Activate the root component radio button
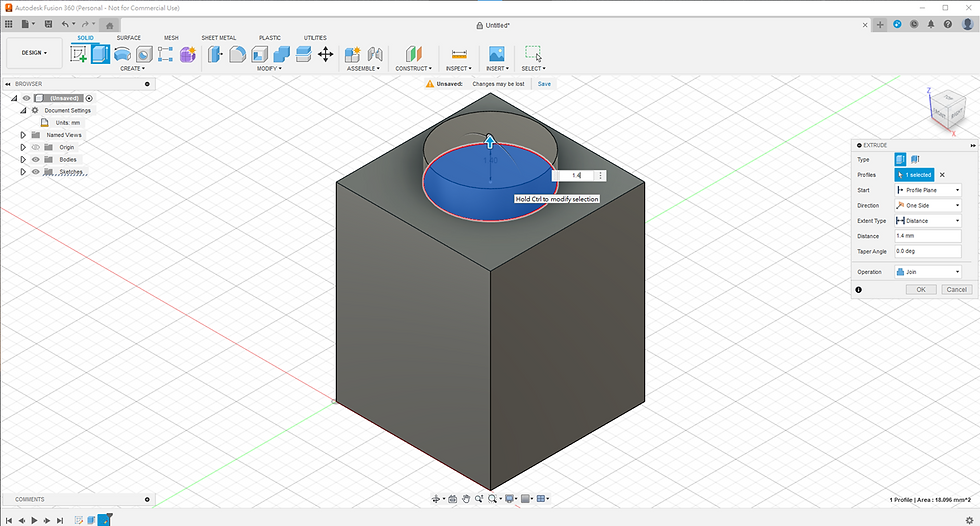Screen dimensions: 980x526 point(89,98)
